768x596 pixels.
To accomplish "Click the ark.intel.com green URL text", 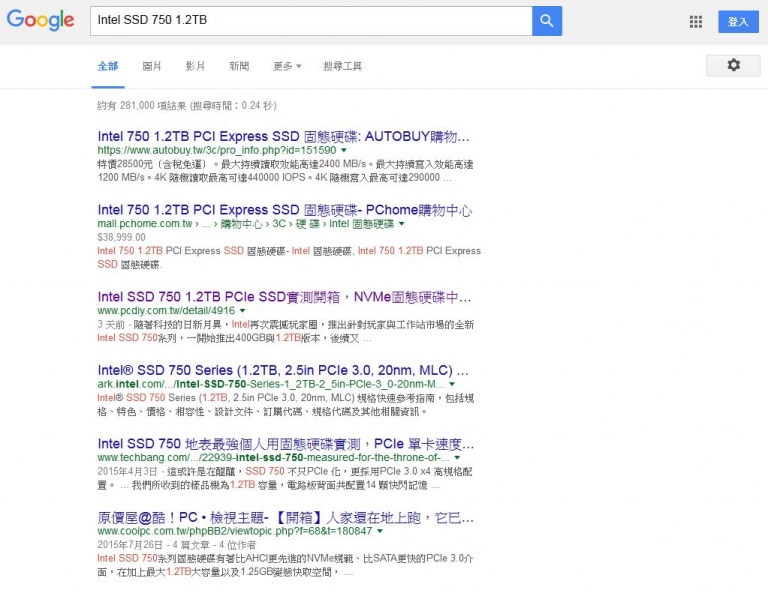I will point(271,384).
